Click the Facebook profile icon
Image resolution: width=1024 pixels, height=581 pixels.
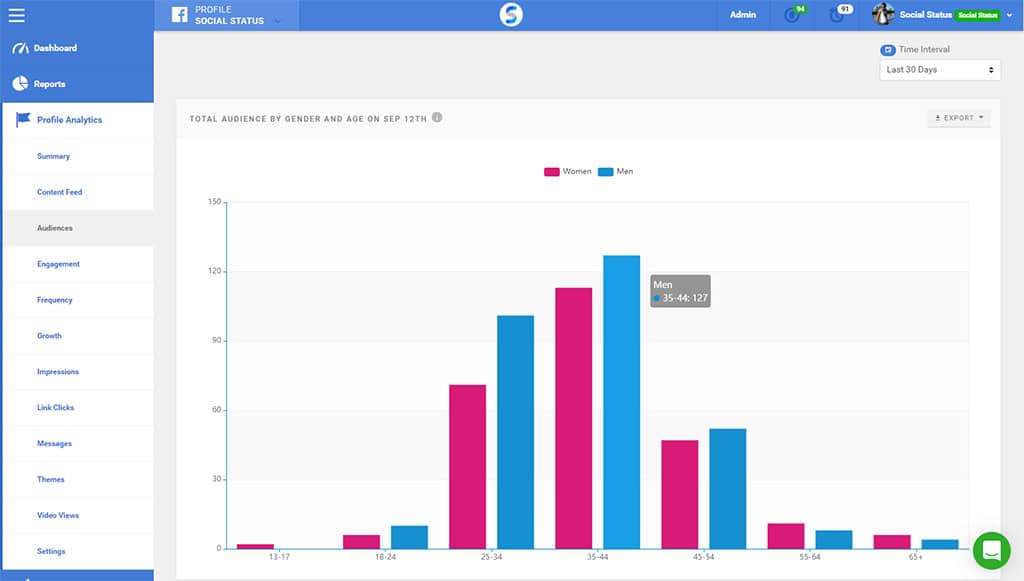180,14
